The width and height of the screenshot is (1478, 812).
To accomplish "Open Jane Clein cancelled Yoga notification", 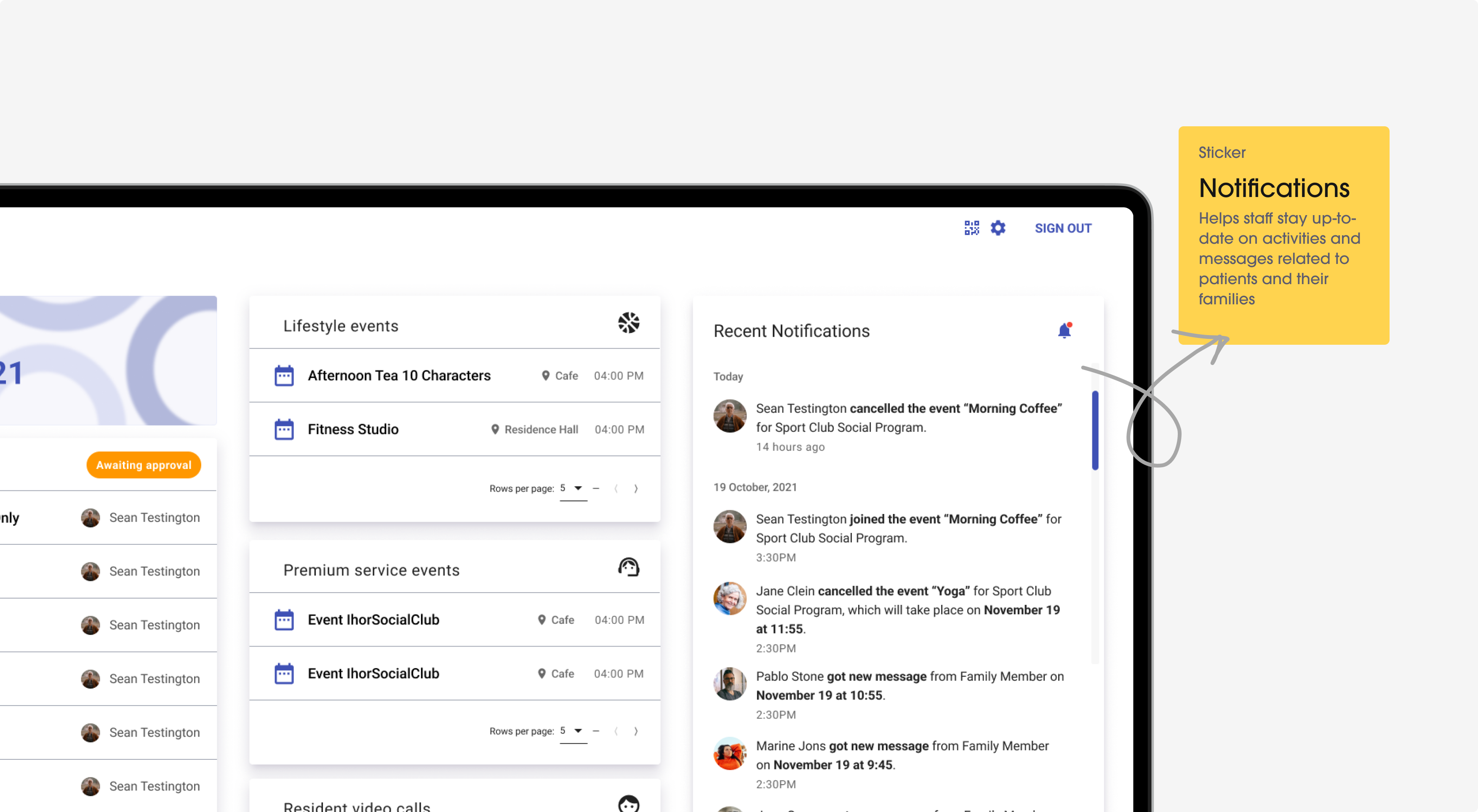I will click(x=889, y=619).
